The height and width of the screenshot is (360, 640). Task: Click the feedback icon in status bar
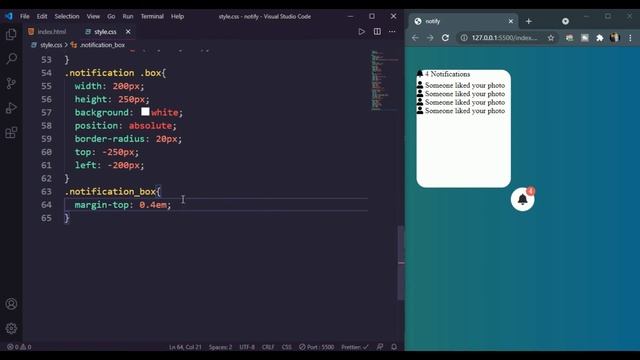point(380,347)
